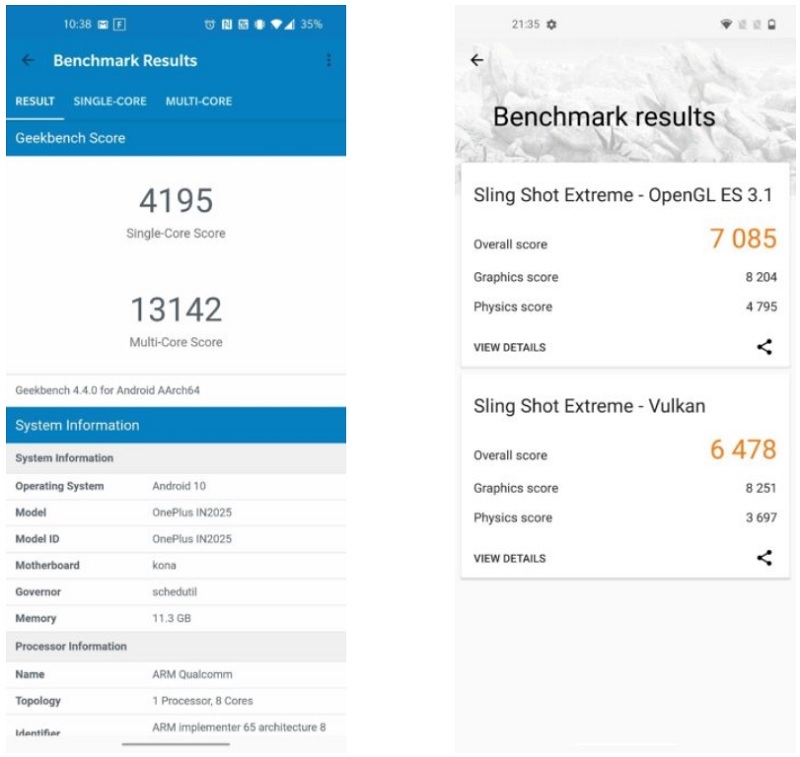Switch to the SINGLE-CORE tab
The image size is (800, 757).
point(110,101)
